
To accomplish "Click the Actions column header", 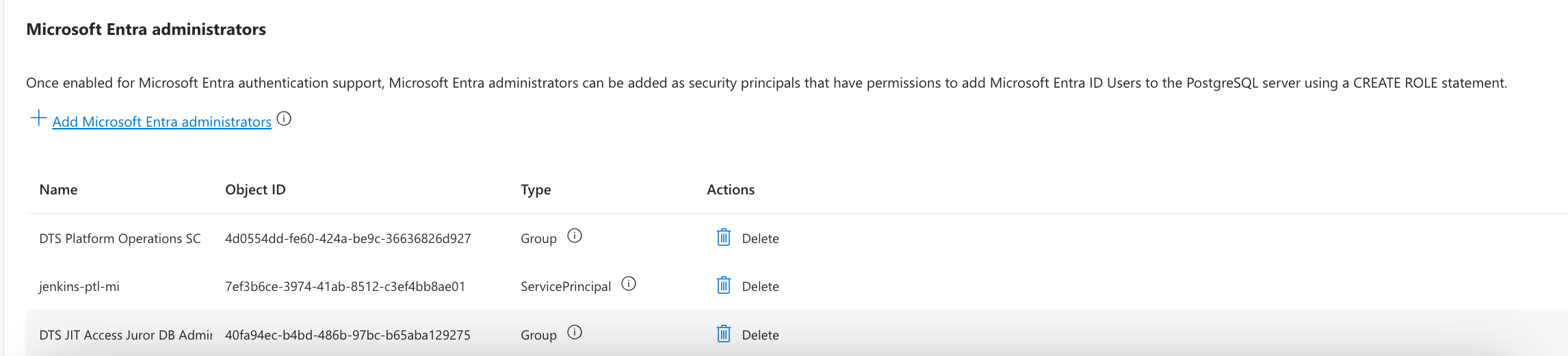I will pyautogui.click(x=731, y=190).
